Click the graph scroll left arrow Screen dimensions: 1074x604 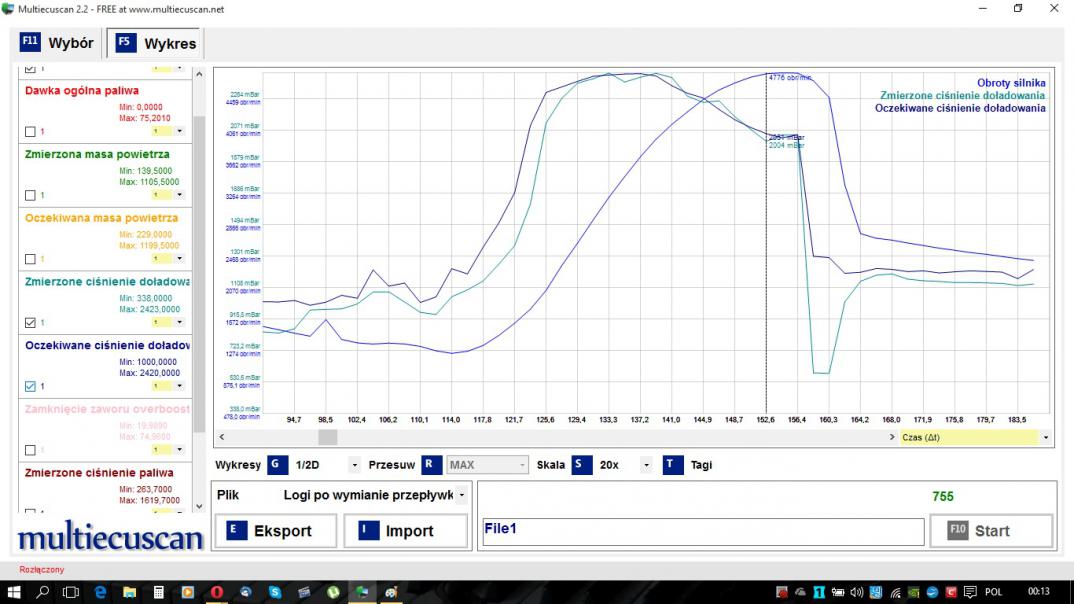click(222, 437)
